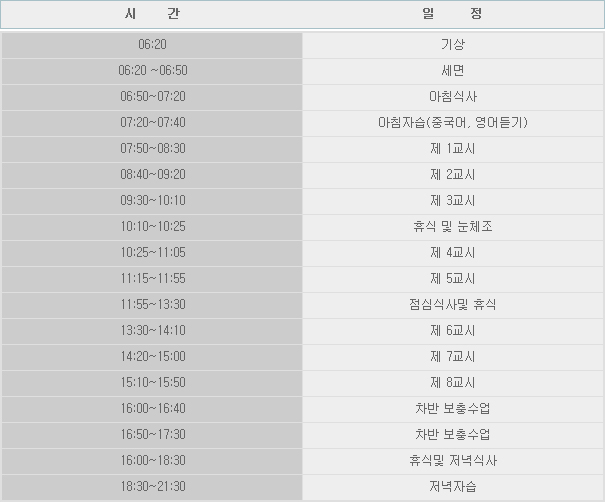Click the 제 2교시 cell
Image resolution: width=605 pixels, height=502 pixels.
point(452,175)
